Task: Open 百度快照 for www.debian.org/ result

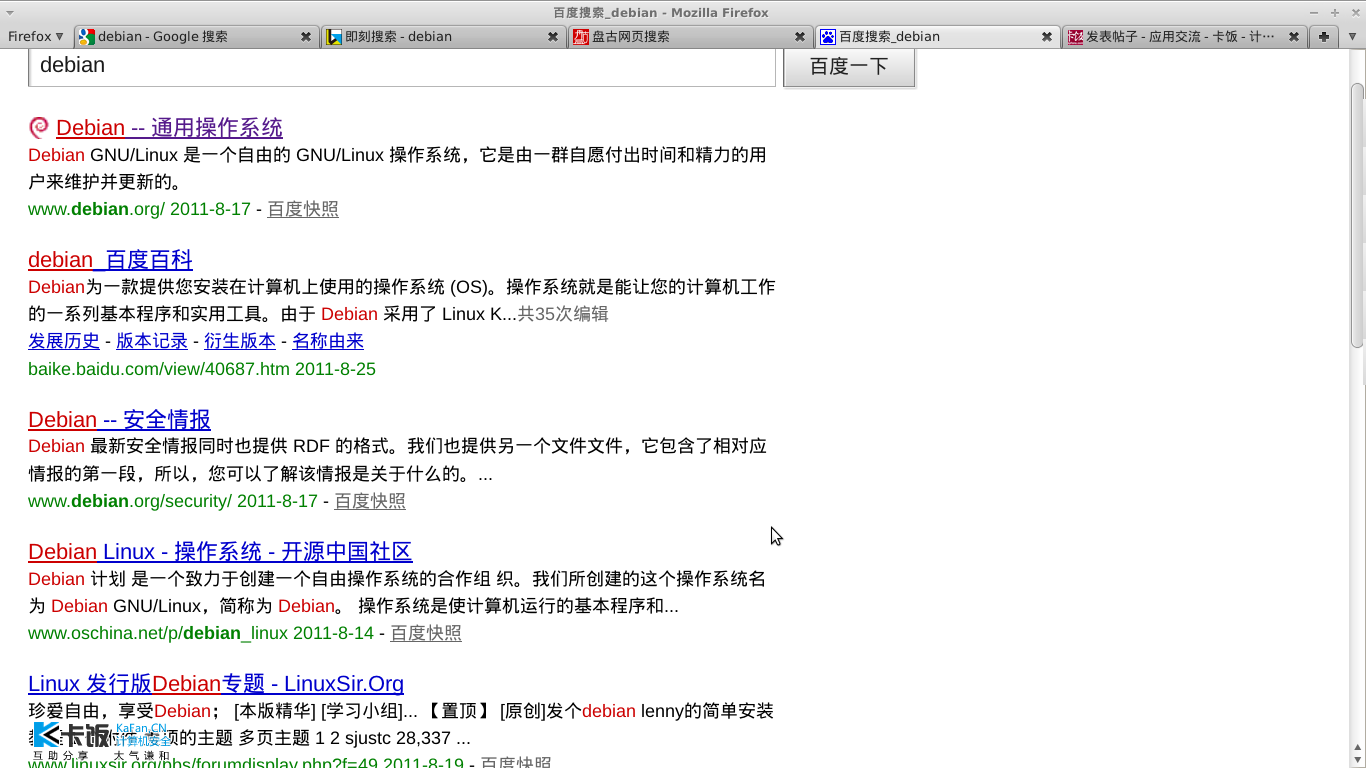Action: [303, 209]
